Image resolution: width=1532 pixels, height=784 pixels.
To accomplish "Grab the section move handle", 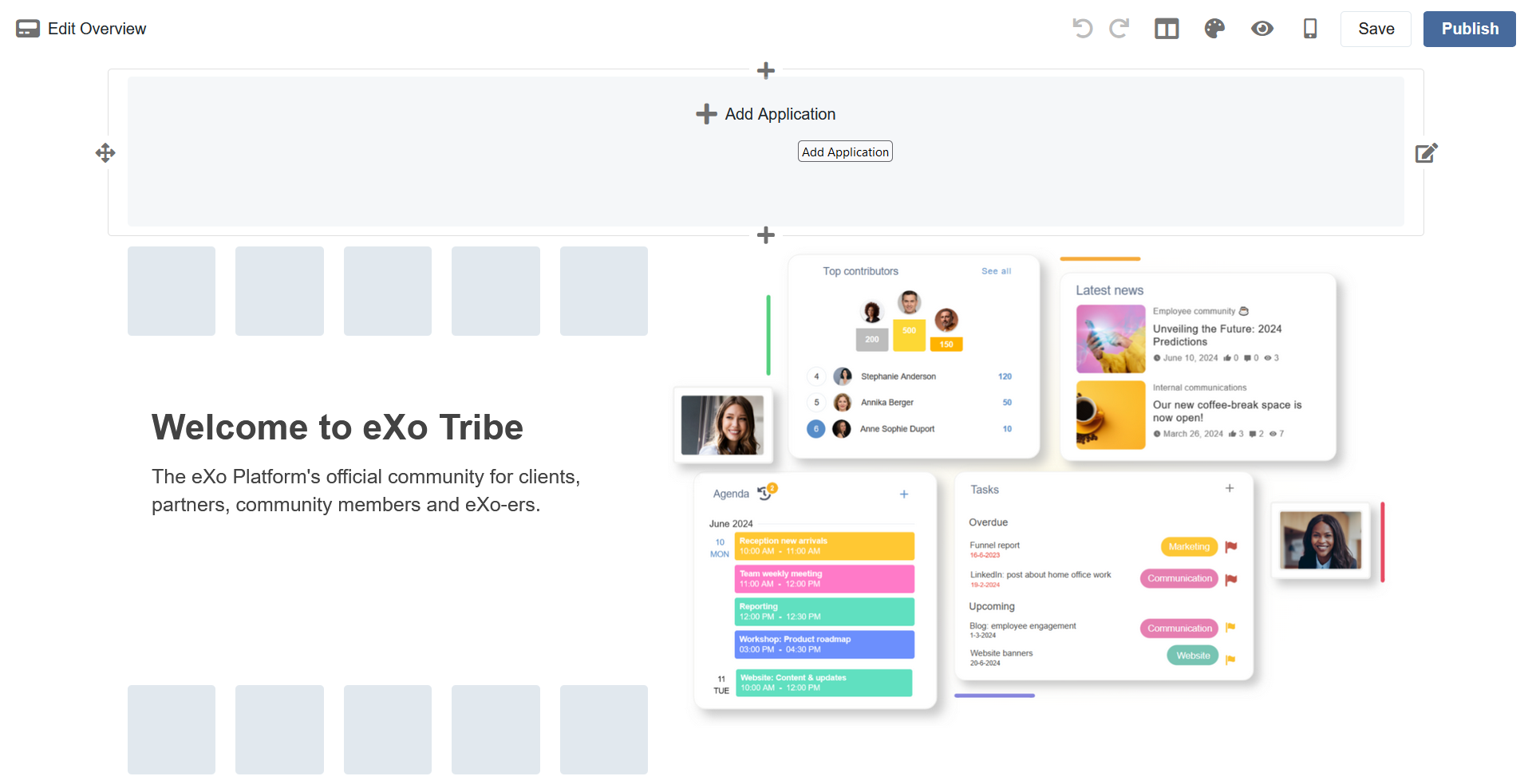I will click(105, 153).
